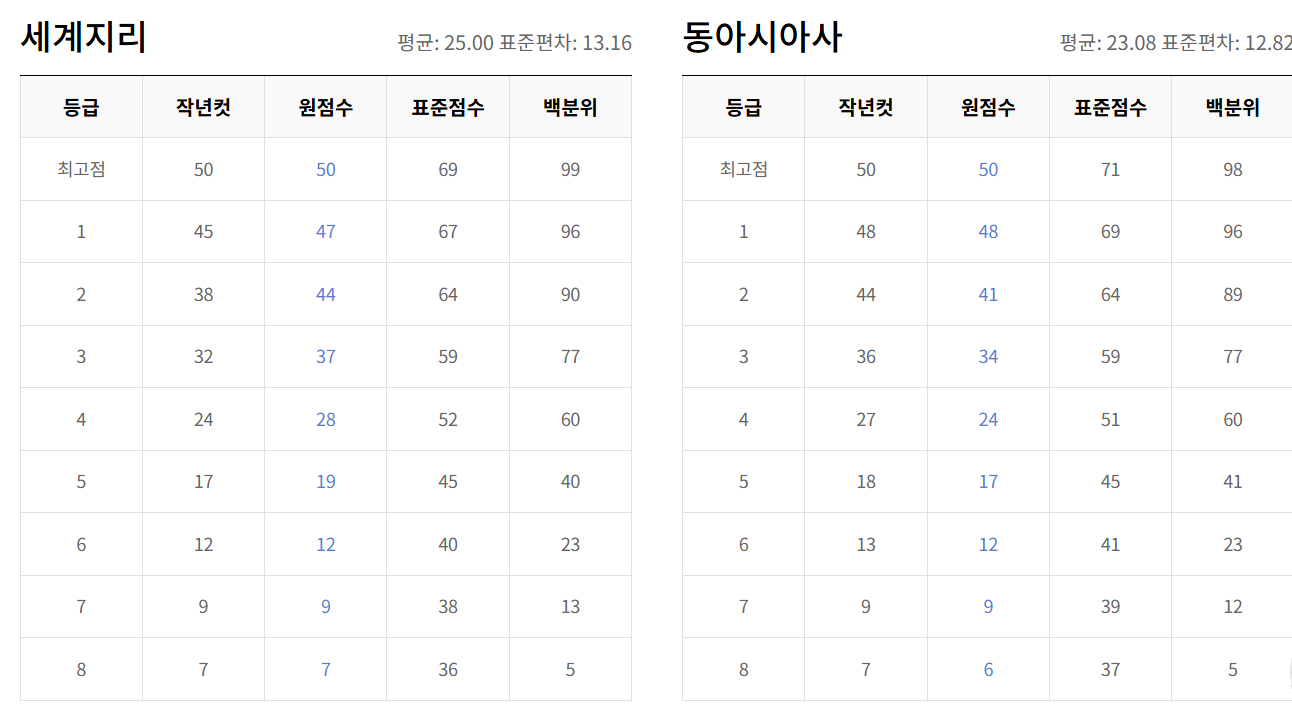This screenshot has height=715, width=1292.
Task: Select blue 원점수 19 for 세계지리 grade 5
Action: point(324,481)
